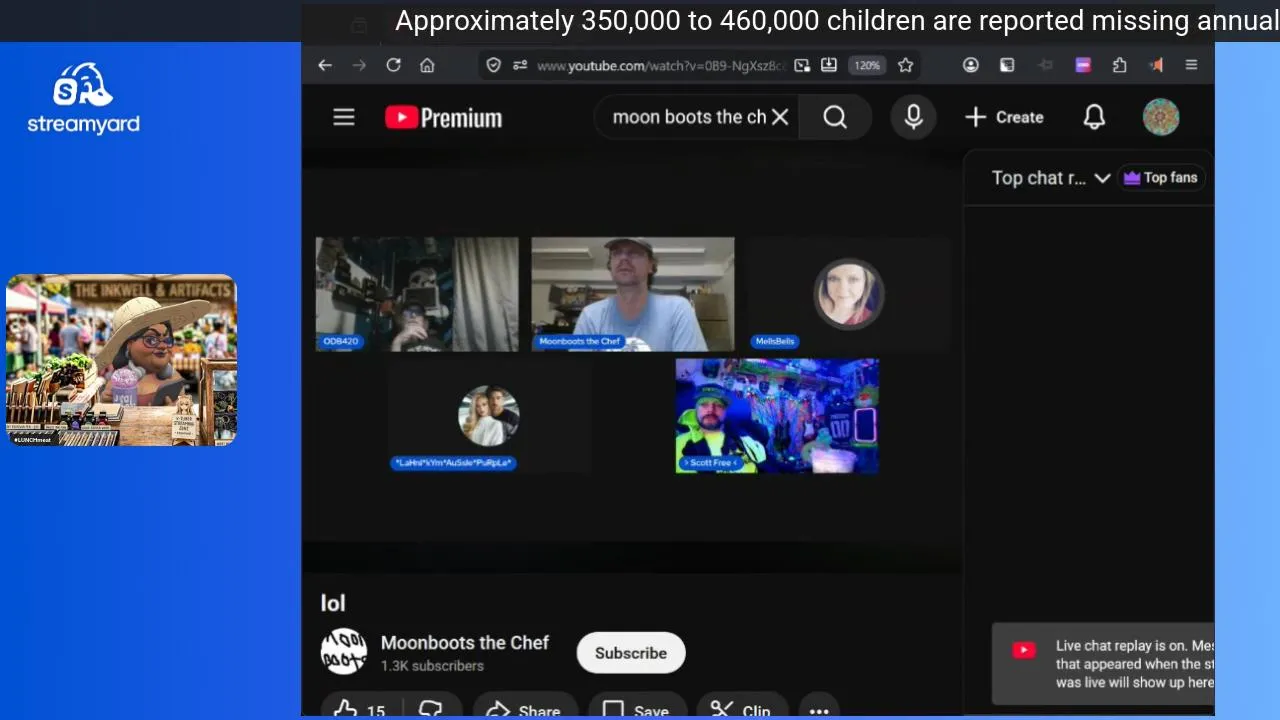The image size is (1280, 720).
Task: Click the Moonboots the Chef video tile
Action: click(x=633, y=294)
